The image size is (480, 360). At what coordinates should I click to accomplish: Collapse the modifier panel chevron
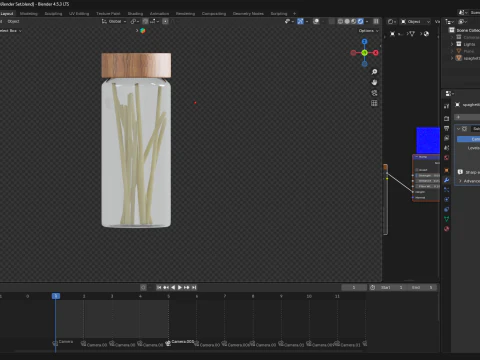tap(459, 129)
